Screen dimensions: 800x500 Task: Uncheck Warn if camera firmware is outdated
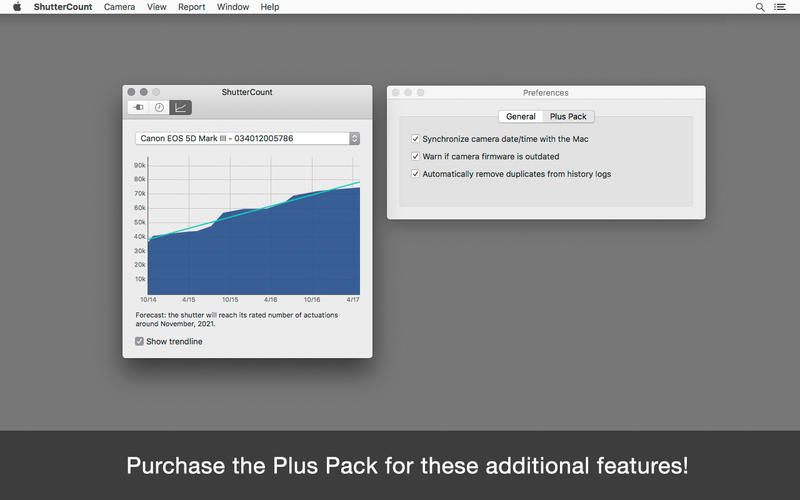[416, 156]
